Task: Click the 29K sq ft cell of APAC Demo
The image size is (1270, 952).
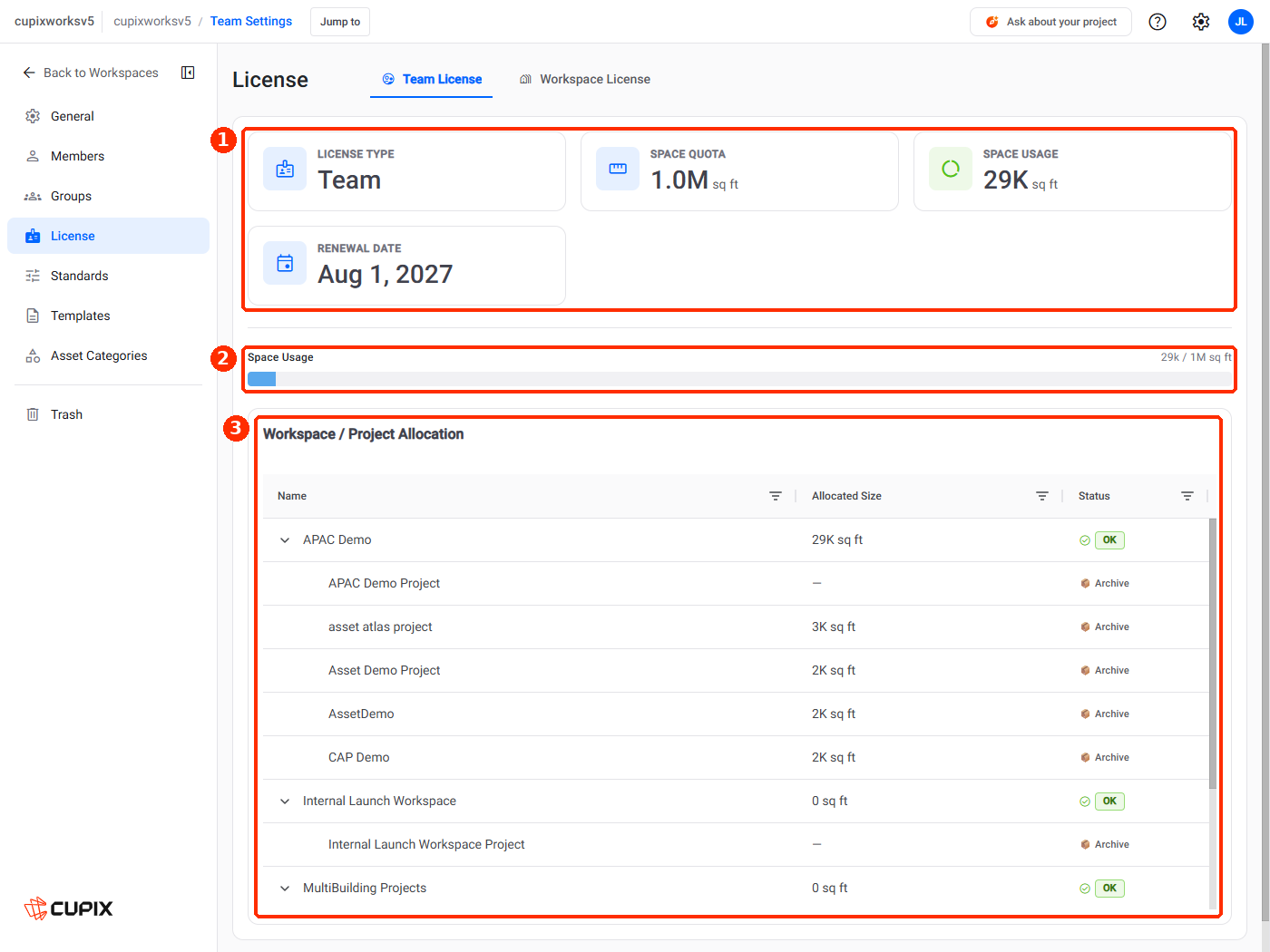Action: (x=837, y=539)
